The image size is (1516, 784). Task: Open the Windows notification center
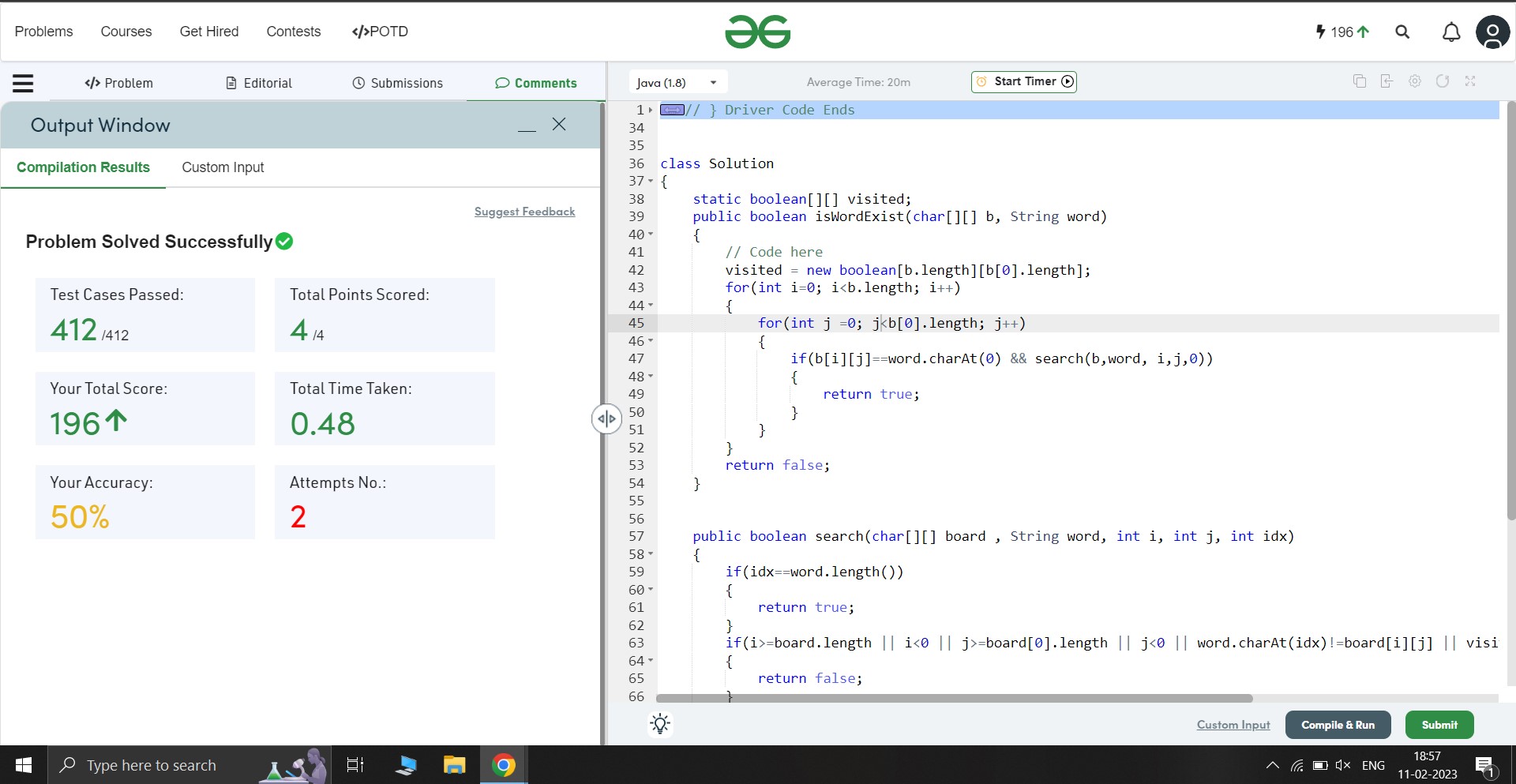pos(1485,766)
